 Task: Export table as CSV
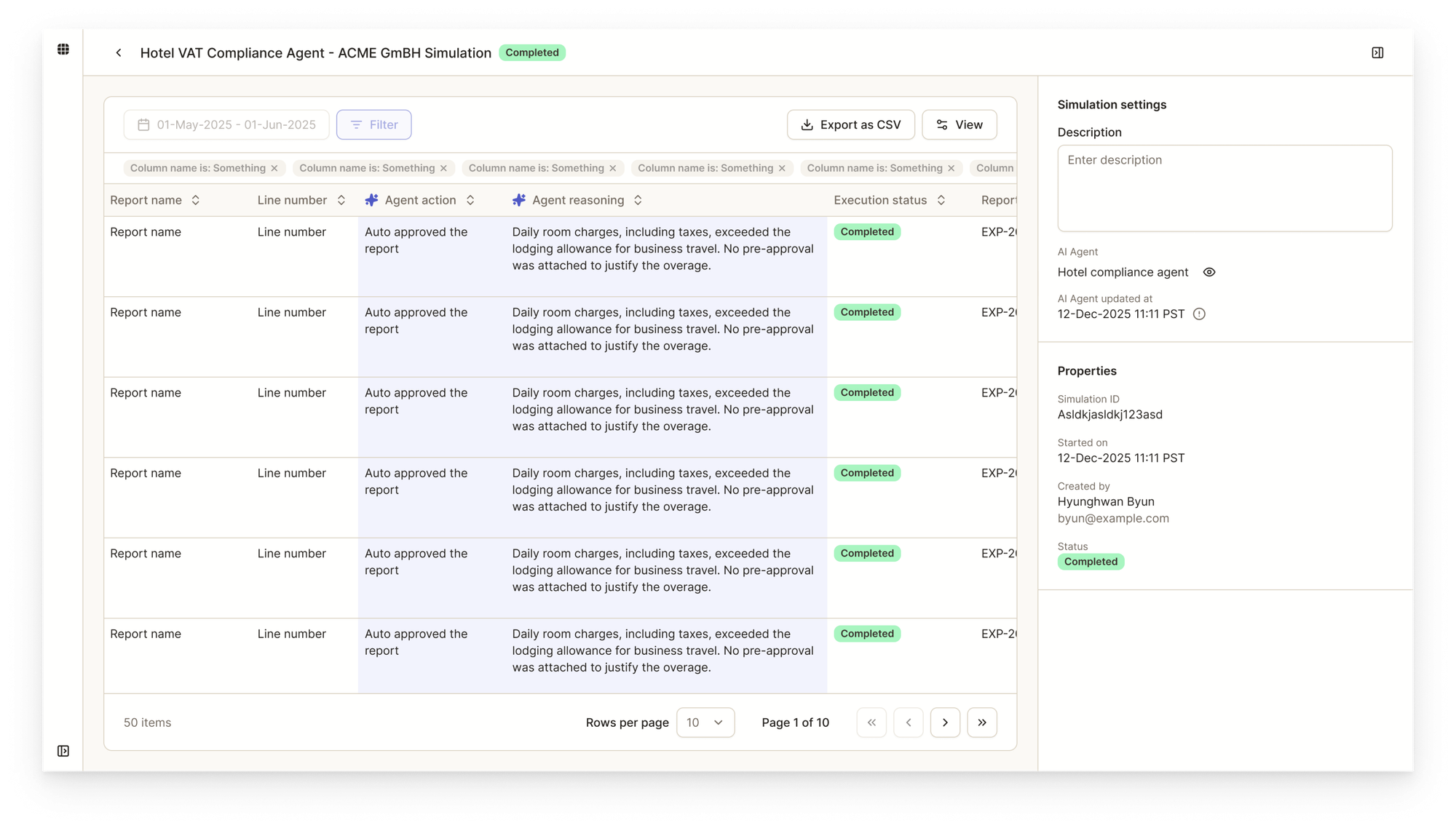(x=850, y=125)
